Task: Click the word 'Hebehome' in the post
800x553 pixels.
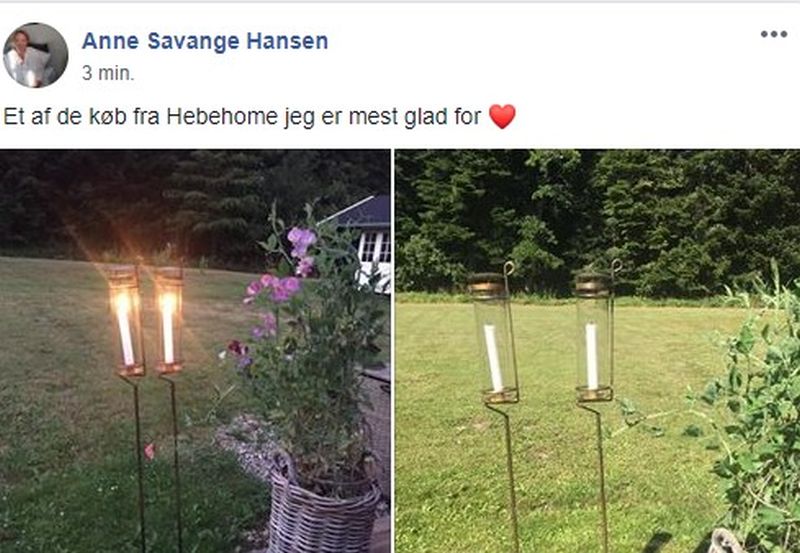Action: click(x=222, y=116)
